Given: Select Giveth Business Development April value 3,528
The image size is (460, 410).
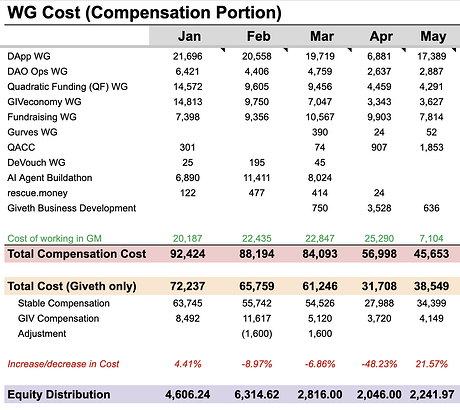Looking at the screenshot, I should (x=379, y=208).
